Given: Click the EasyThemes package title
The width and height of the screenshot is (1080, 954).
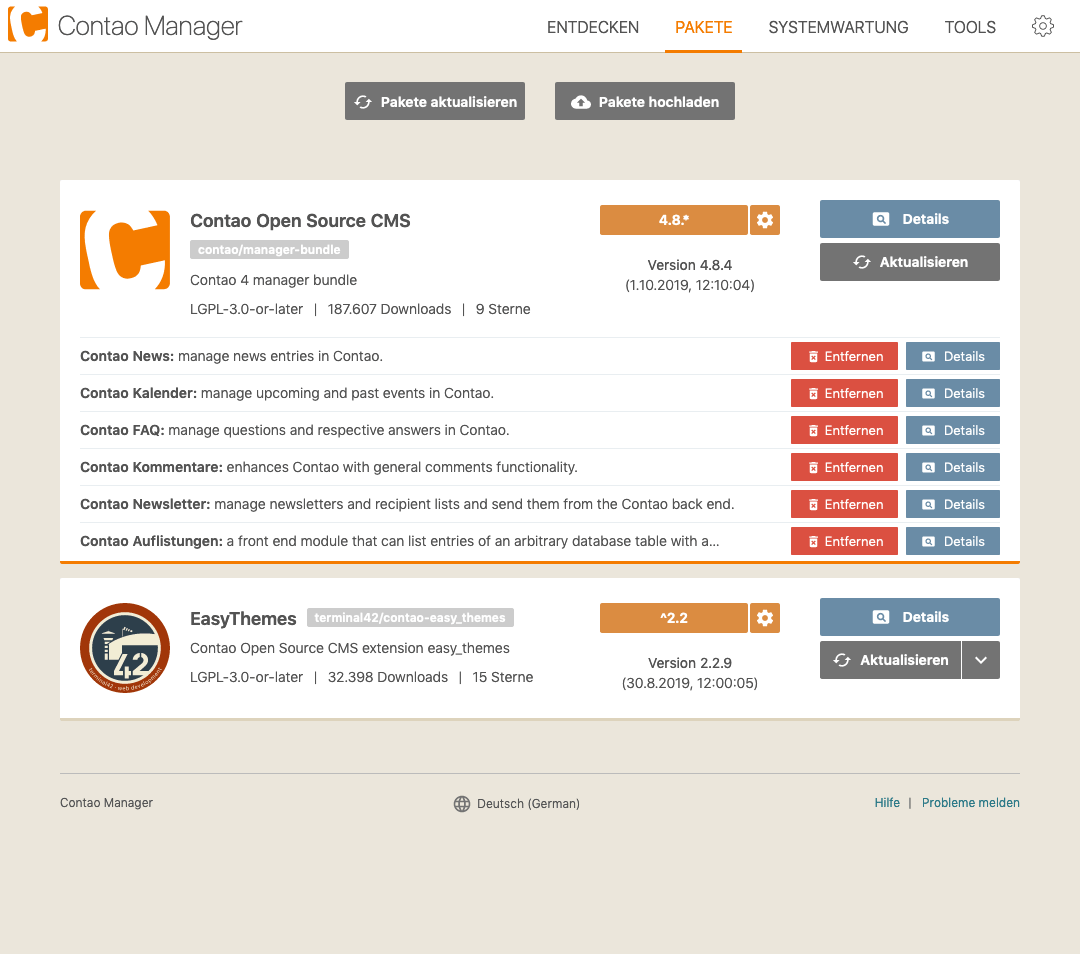Looking at the screenshot, I should [243, 619].
